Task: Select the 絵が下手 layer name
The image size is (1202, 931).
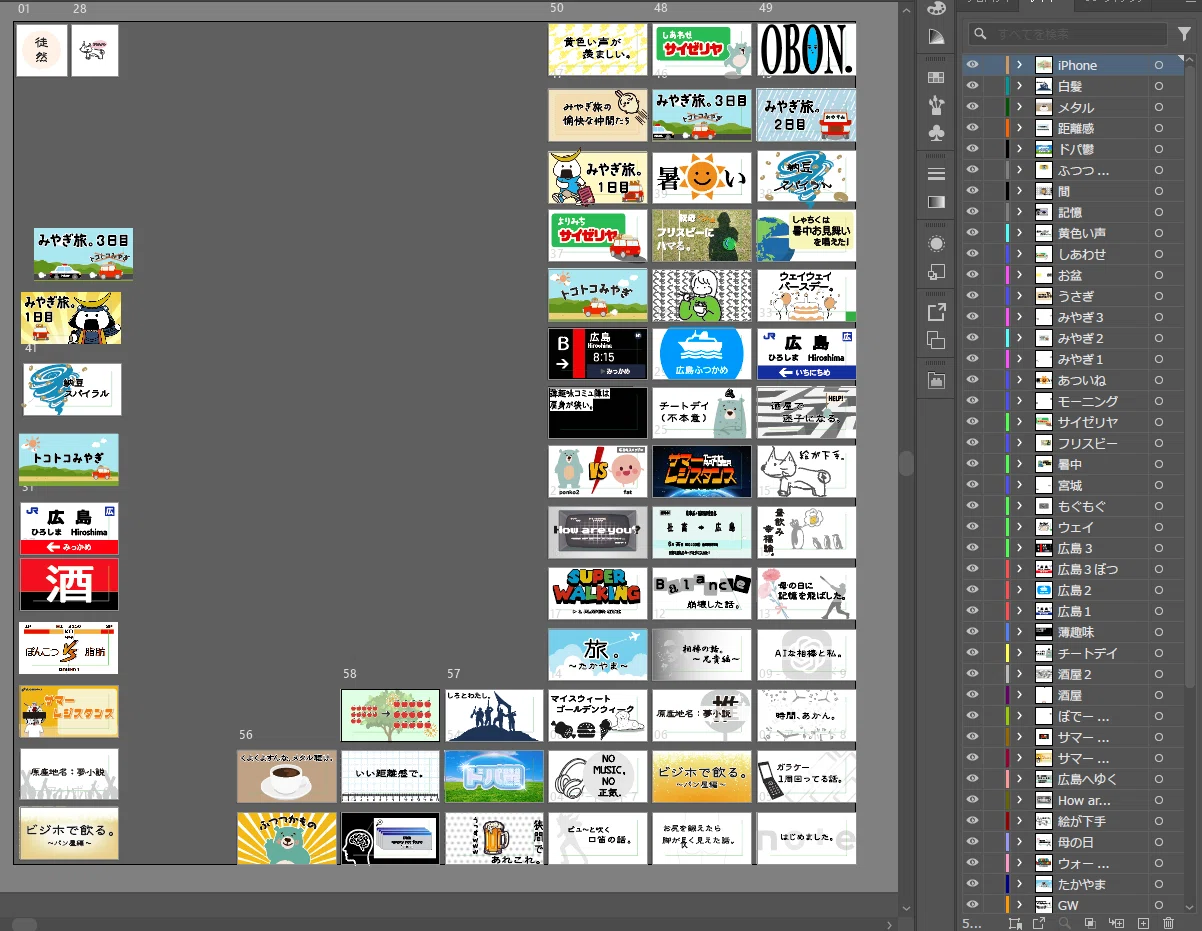Action: point(1082,821)
